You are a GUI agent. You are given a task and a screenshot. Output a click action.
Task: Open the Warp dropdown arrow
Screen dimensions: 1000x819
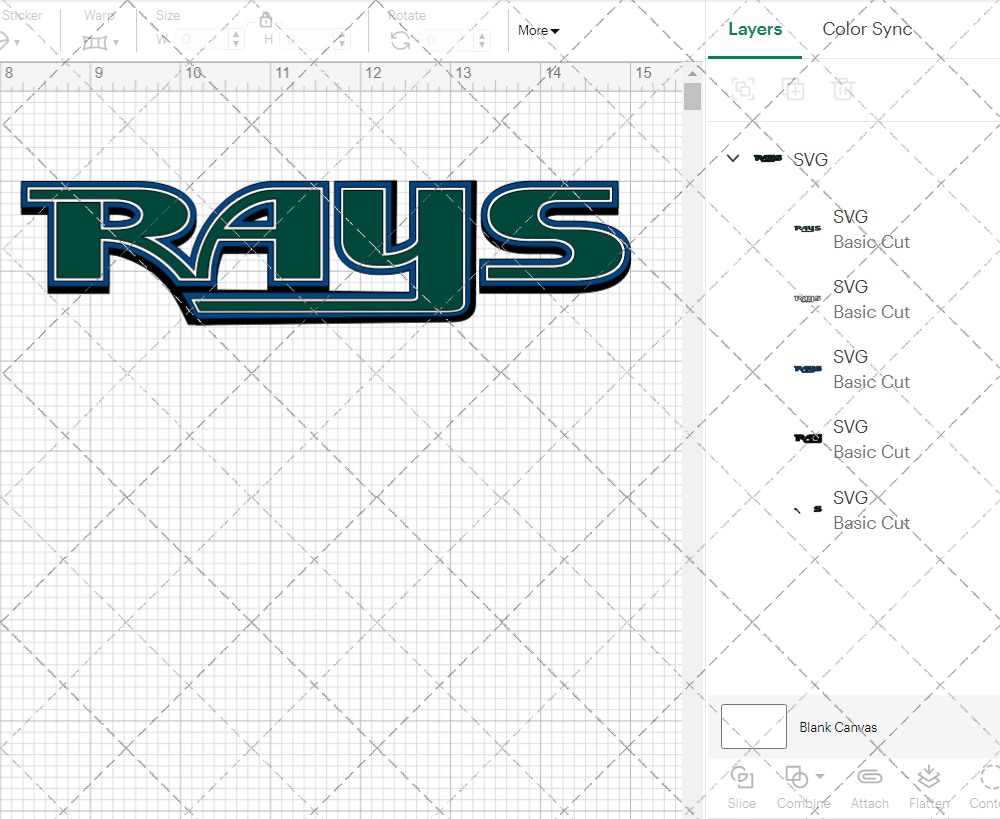point(116,43)
